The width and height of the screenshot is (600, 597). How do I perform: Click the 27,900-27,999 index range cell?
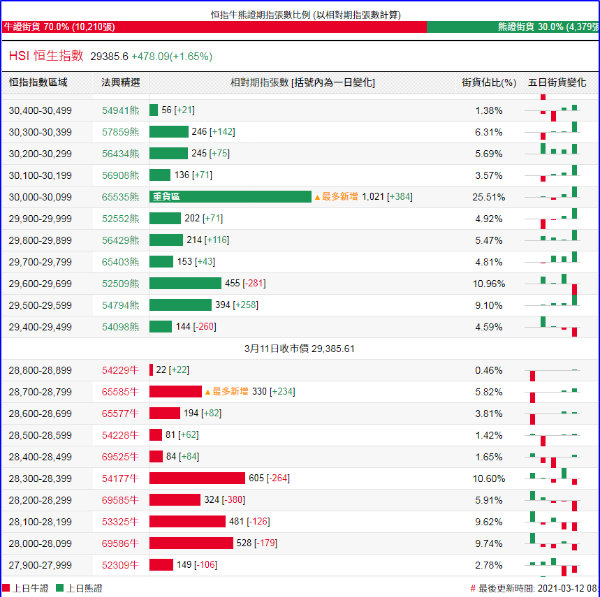pos(40,565)
